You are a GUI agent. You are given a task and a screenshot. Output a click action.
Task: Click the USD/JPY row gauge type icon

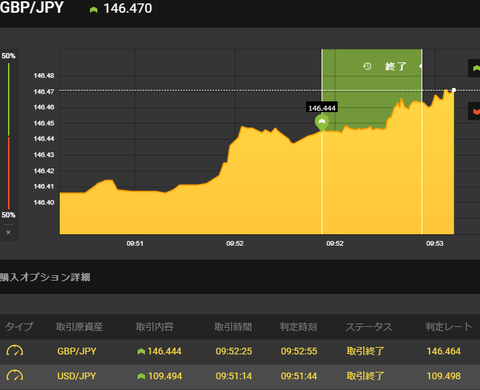pos(15,375)
